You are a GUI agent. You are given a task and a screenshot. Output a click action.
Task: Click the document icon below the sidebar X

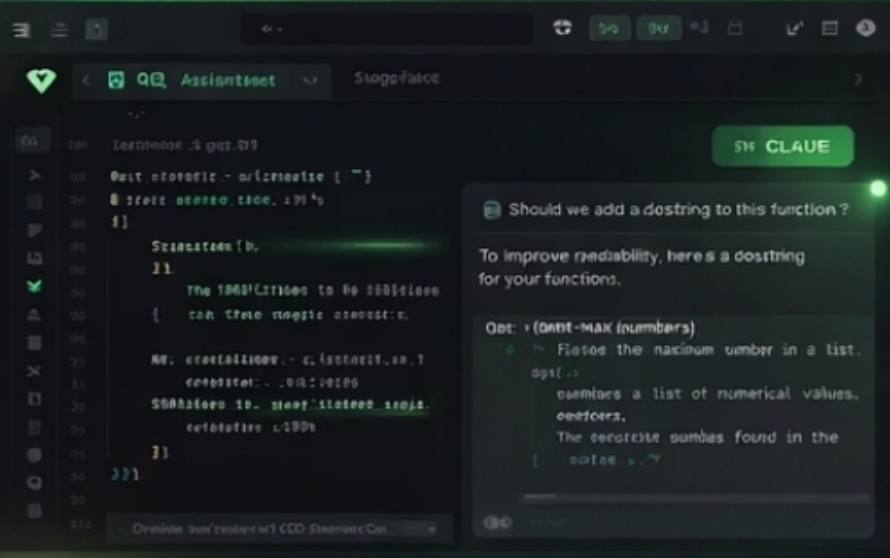34,399
